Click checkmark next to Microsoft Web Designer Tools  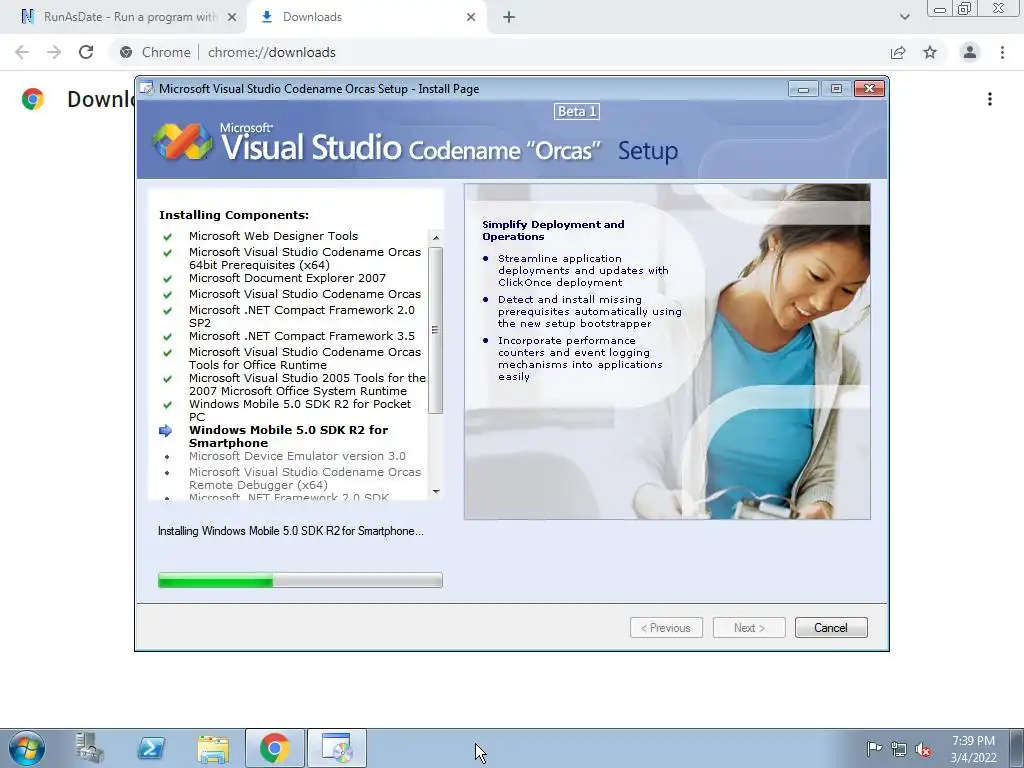click(x=168, y=236)
